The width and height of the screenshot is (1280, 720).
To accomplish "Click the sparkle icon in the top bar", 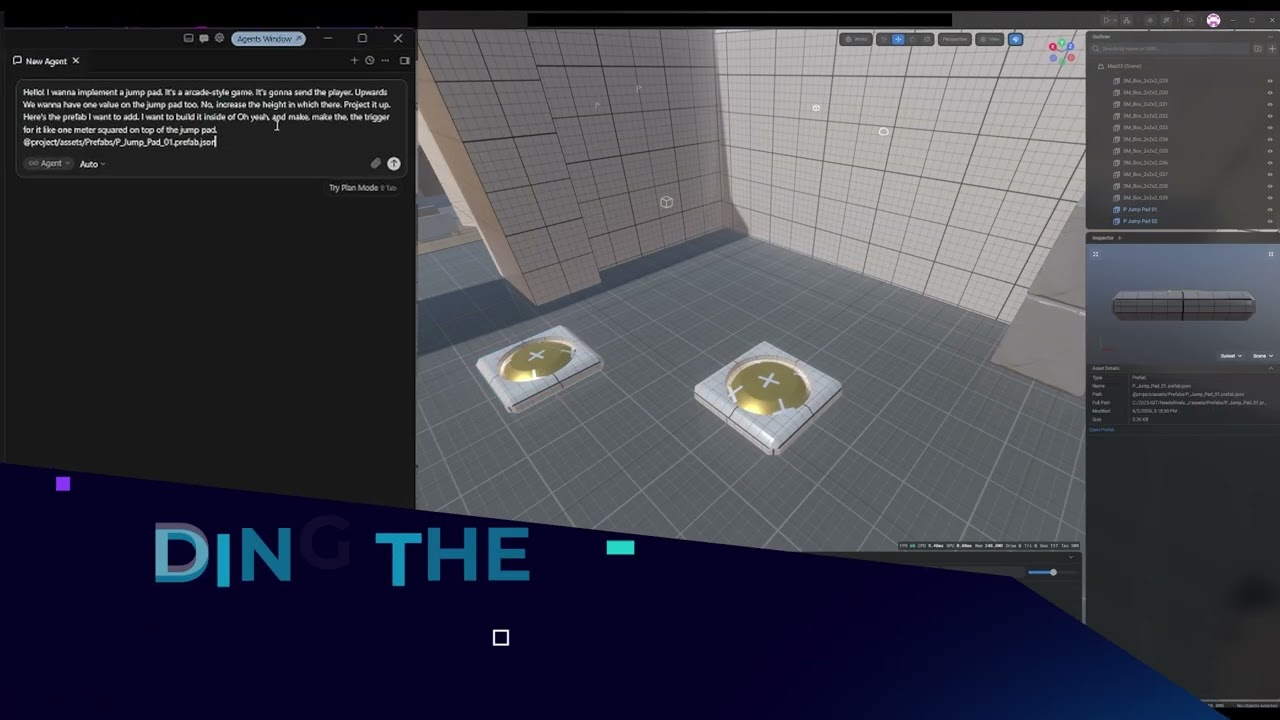I will (x=1150, y=20).
